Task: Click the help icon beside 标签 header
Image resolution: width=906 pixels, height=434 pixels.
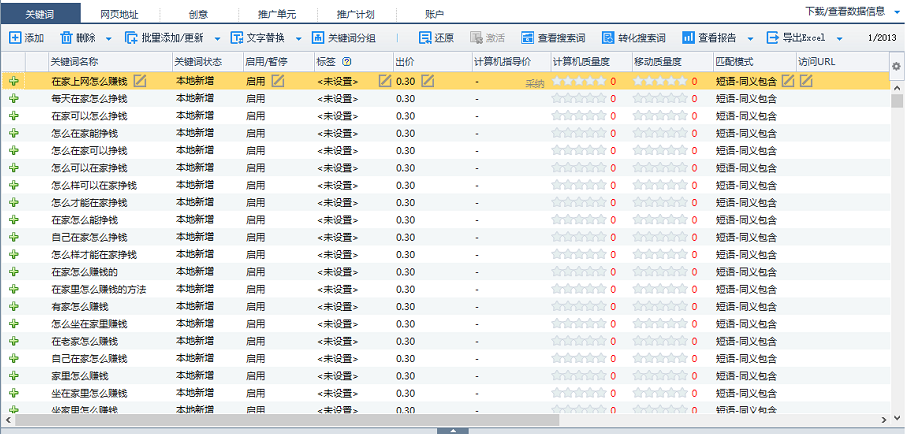Action: tap(346, 62)
